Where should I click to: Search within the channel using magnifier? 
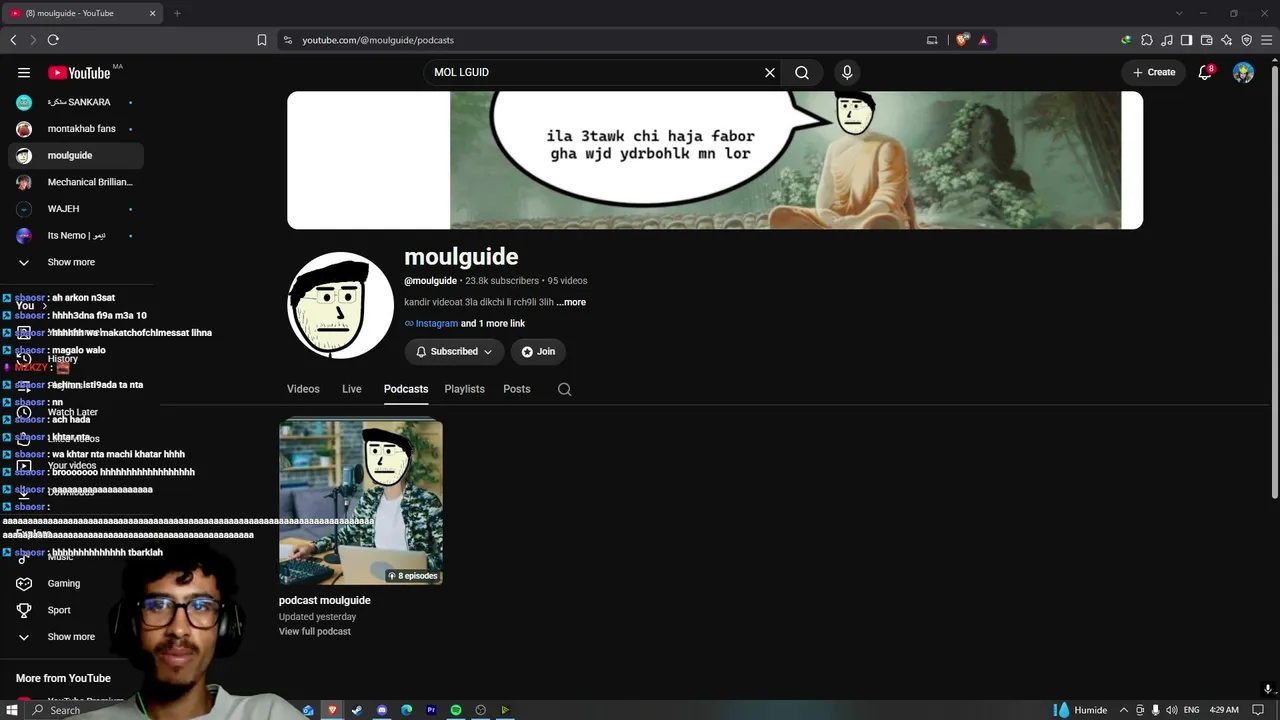[x=565, y=389]
